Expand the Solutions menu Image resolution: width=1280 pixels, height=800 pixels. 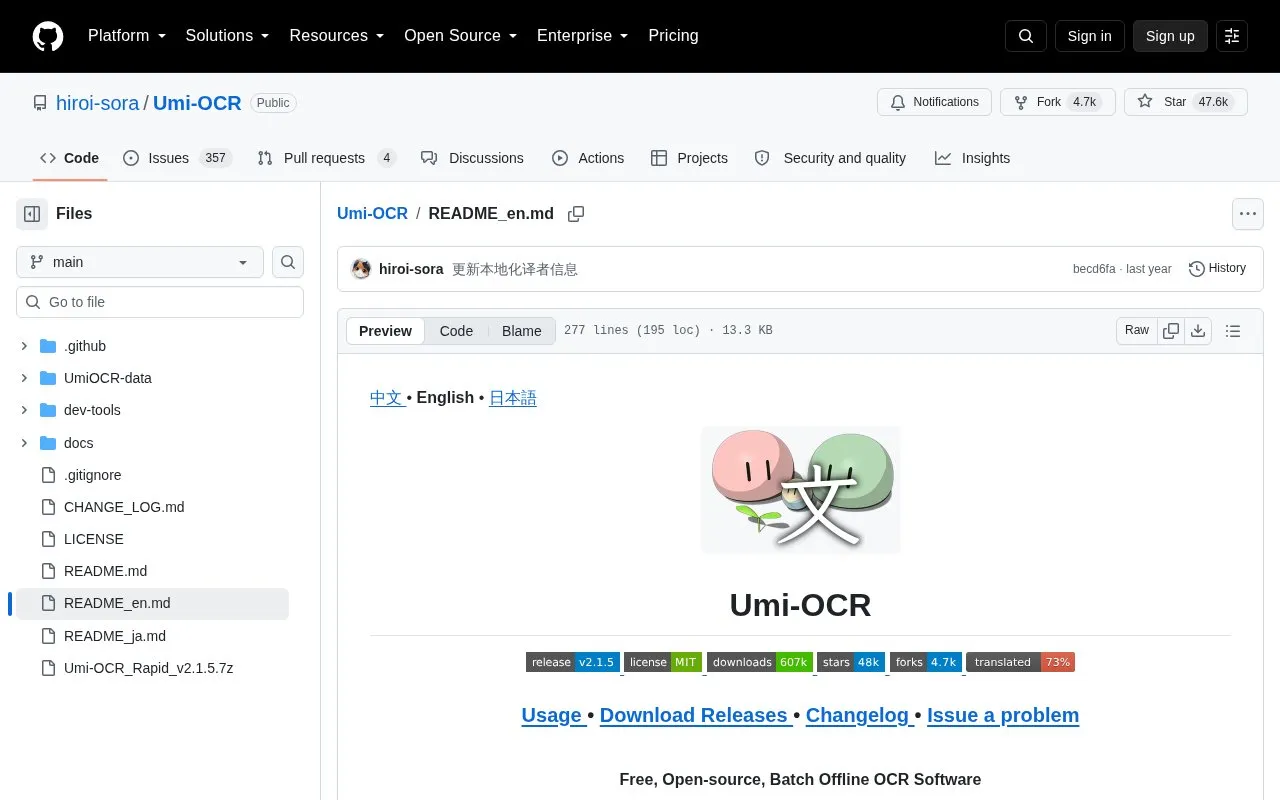click(x=228, y=36)
